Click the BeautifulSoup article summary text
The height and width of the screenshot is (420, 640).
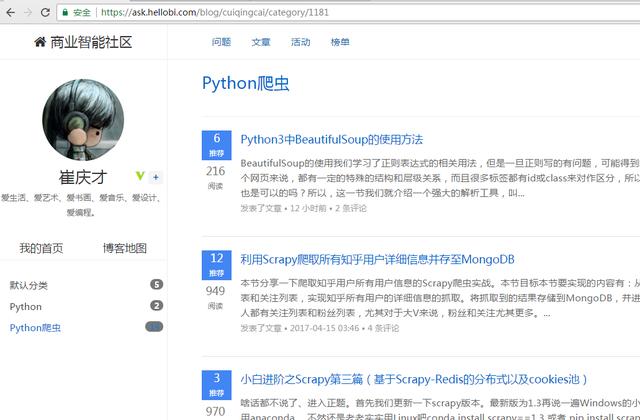pyautogui.click(x=440, y=178)
